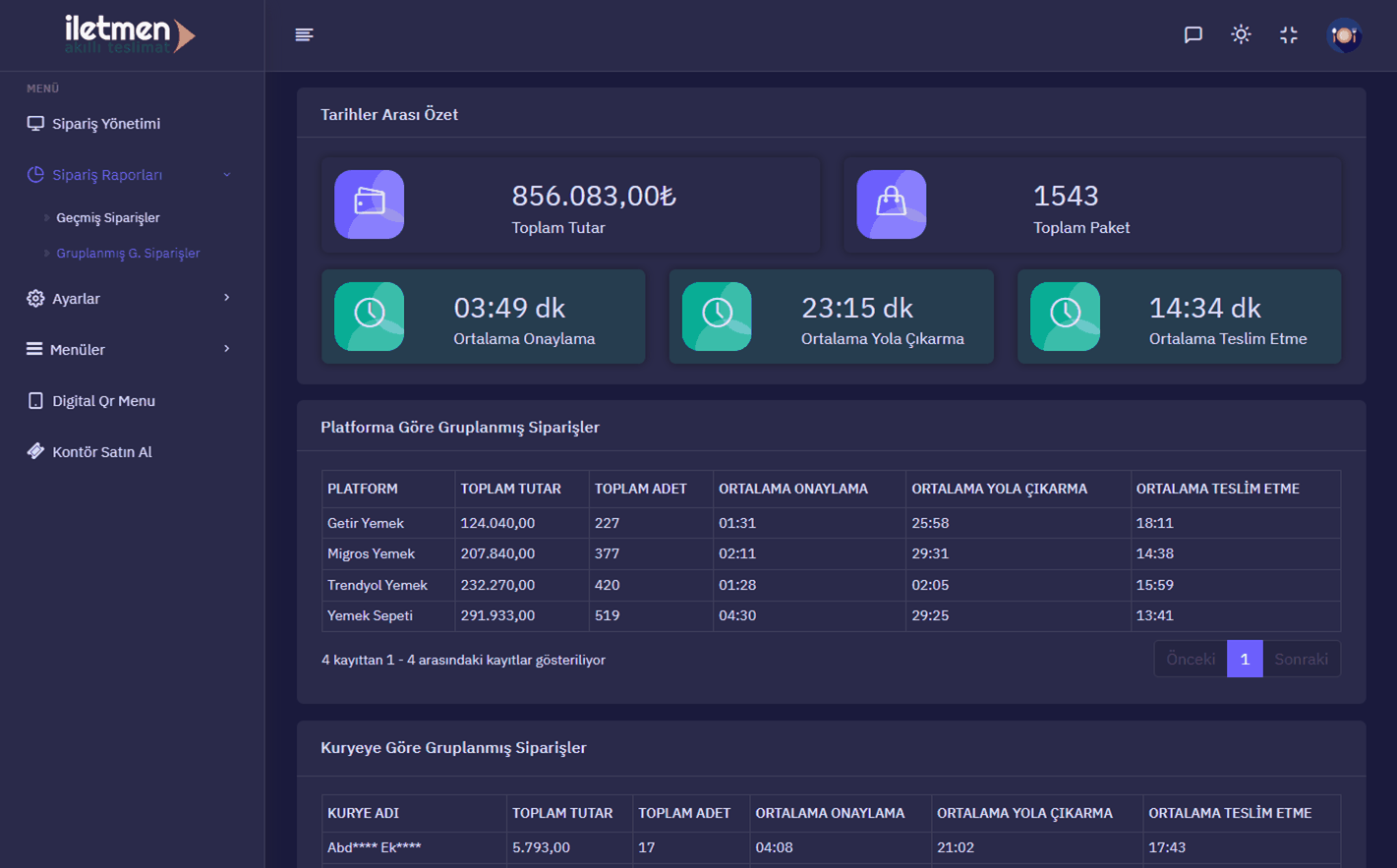The image size is (1397, 868).
Task: Click the iletmen logo
Action: (130, 34)
